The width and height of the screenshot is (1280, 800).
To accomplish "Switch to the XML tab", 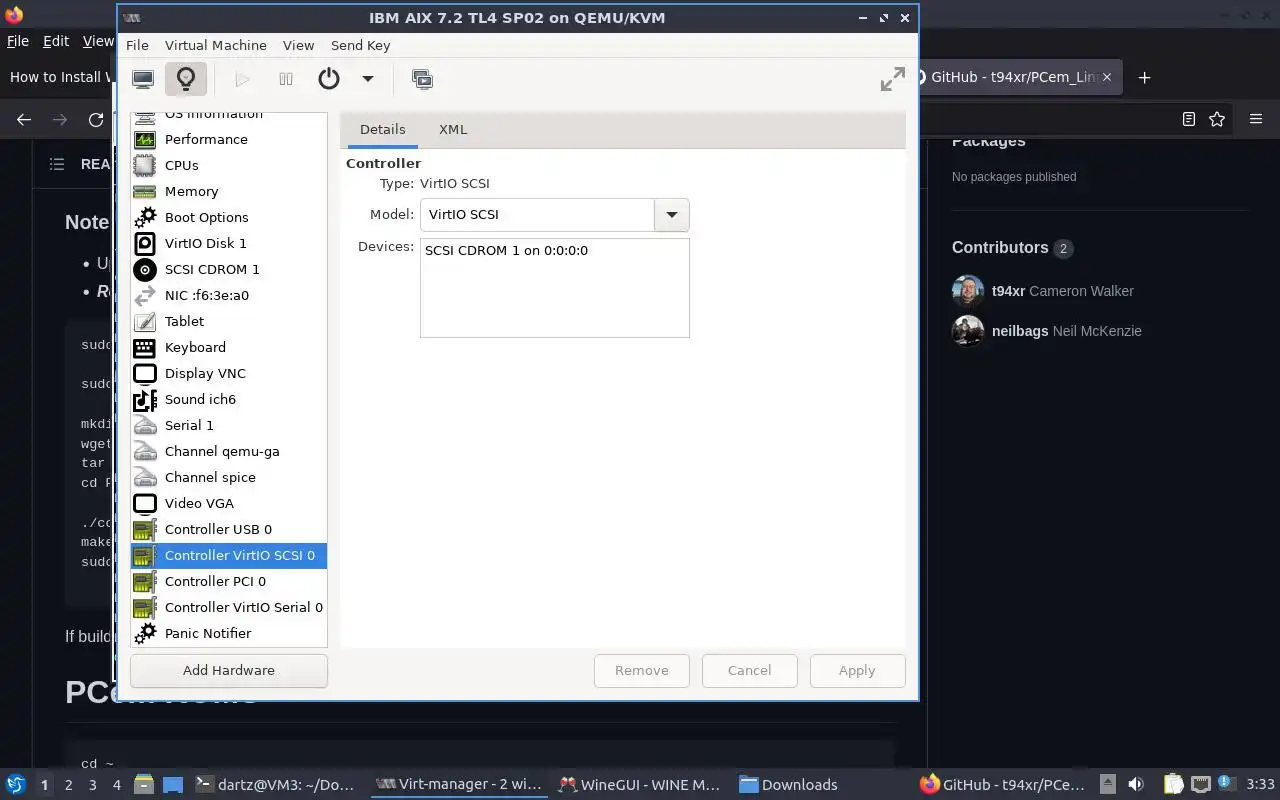I will (x=453, y=129).
